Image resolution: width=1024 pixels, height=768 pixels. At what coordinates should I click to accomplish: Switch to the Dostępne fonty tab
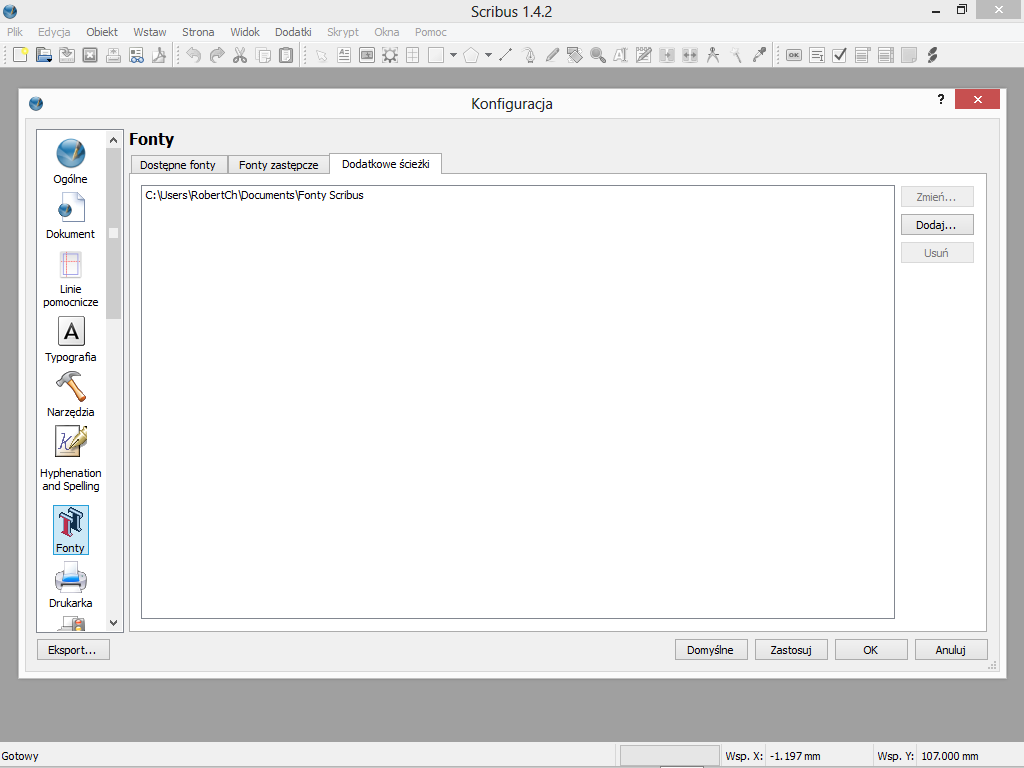tap(178, 165)
